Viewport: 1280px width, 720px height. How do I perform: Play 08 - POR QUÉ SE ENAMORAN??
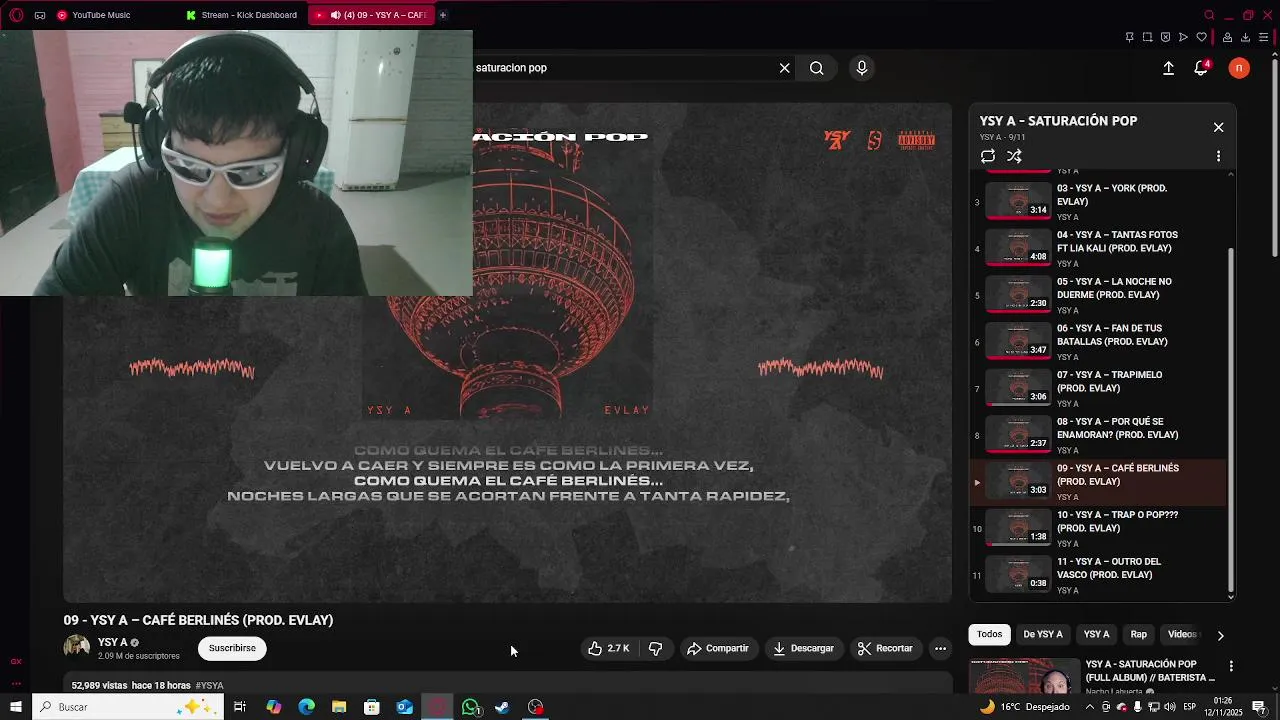[1097, 435]
